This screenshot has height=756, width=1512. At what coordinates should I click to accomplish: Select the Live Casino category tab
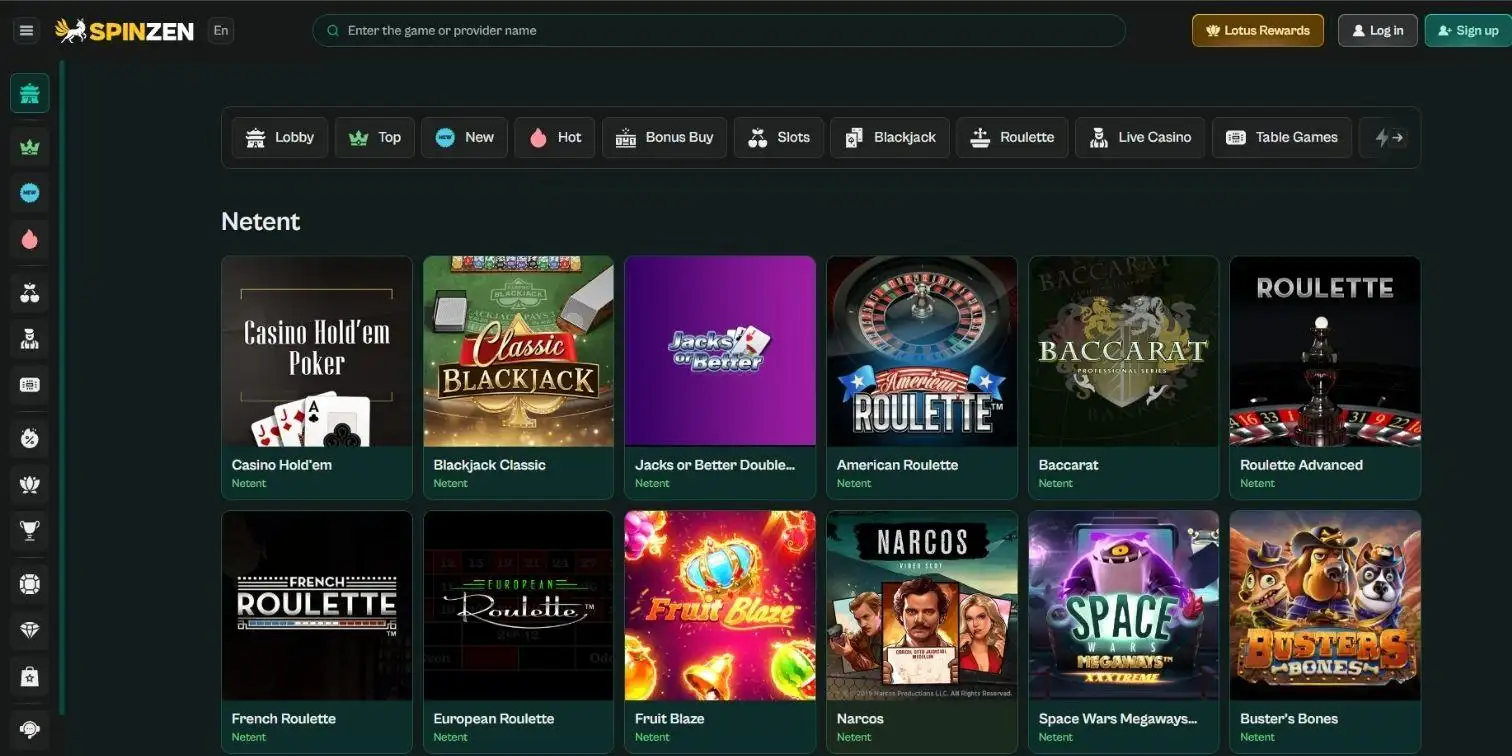[1140, 138]
